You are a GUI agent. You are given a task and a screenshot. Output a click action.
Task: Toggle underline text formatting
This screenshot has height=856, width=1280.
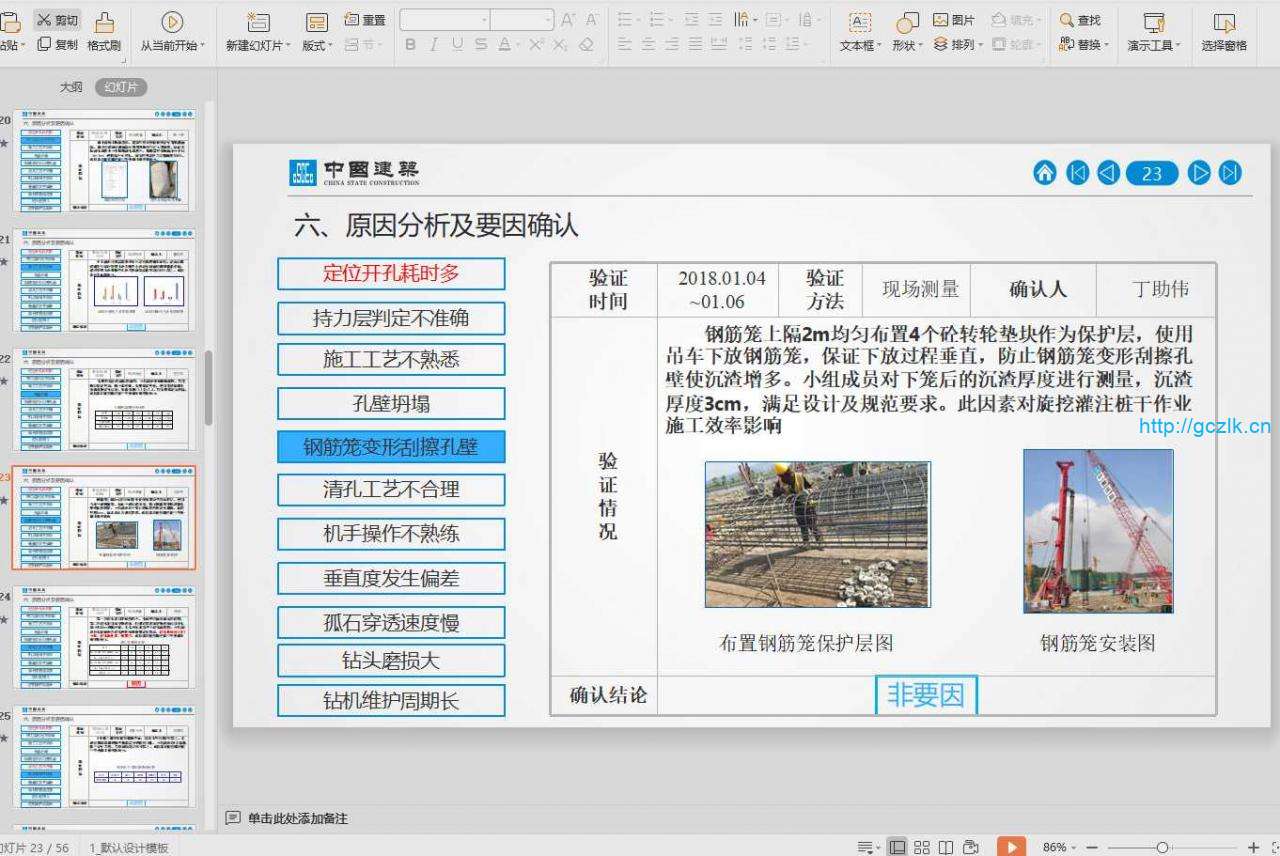pyautogui.click(x=457, y=45)
